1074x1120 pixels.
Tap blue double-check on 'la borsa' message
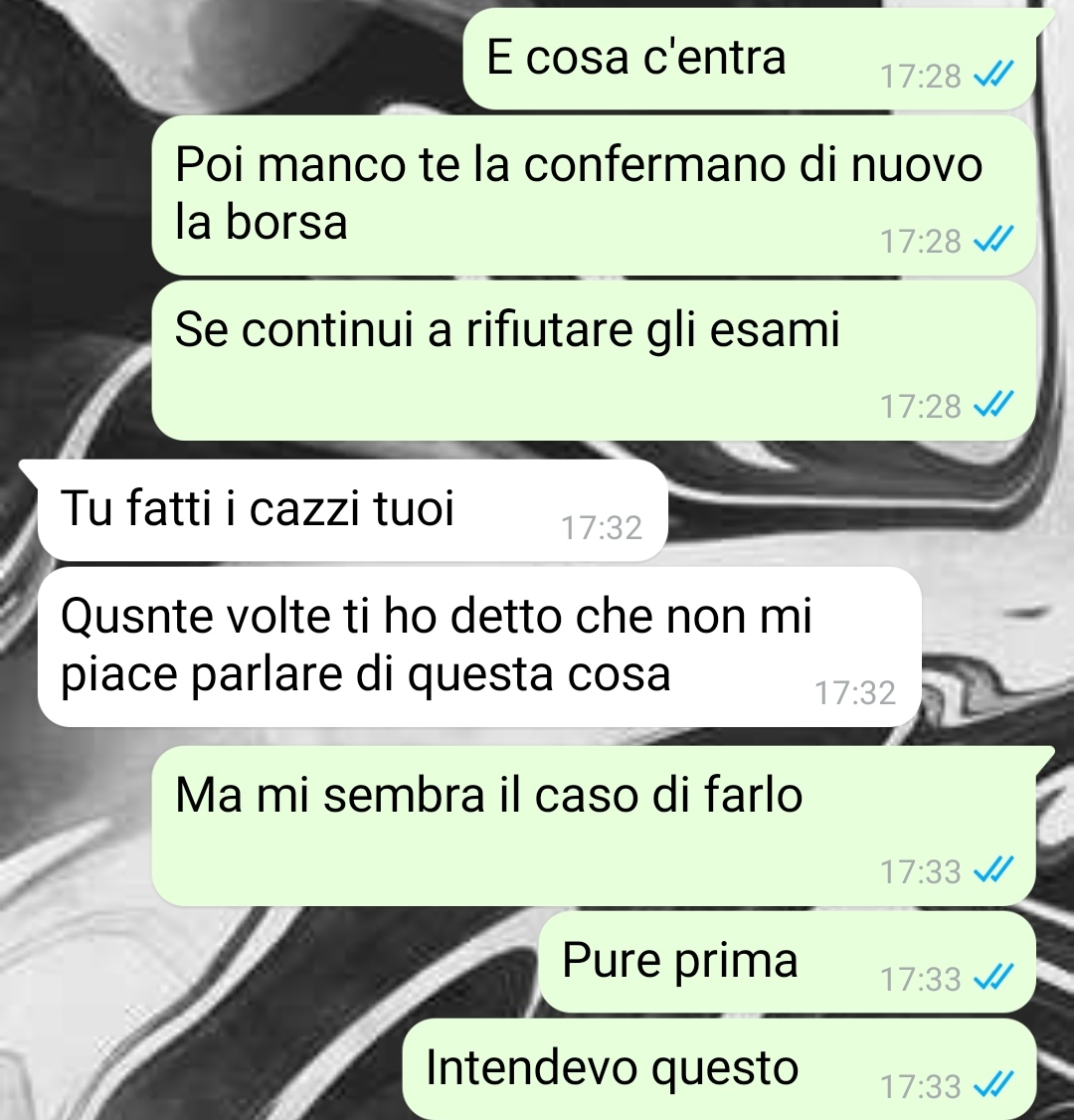click(x=994, y=240)
